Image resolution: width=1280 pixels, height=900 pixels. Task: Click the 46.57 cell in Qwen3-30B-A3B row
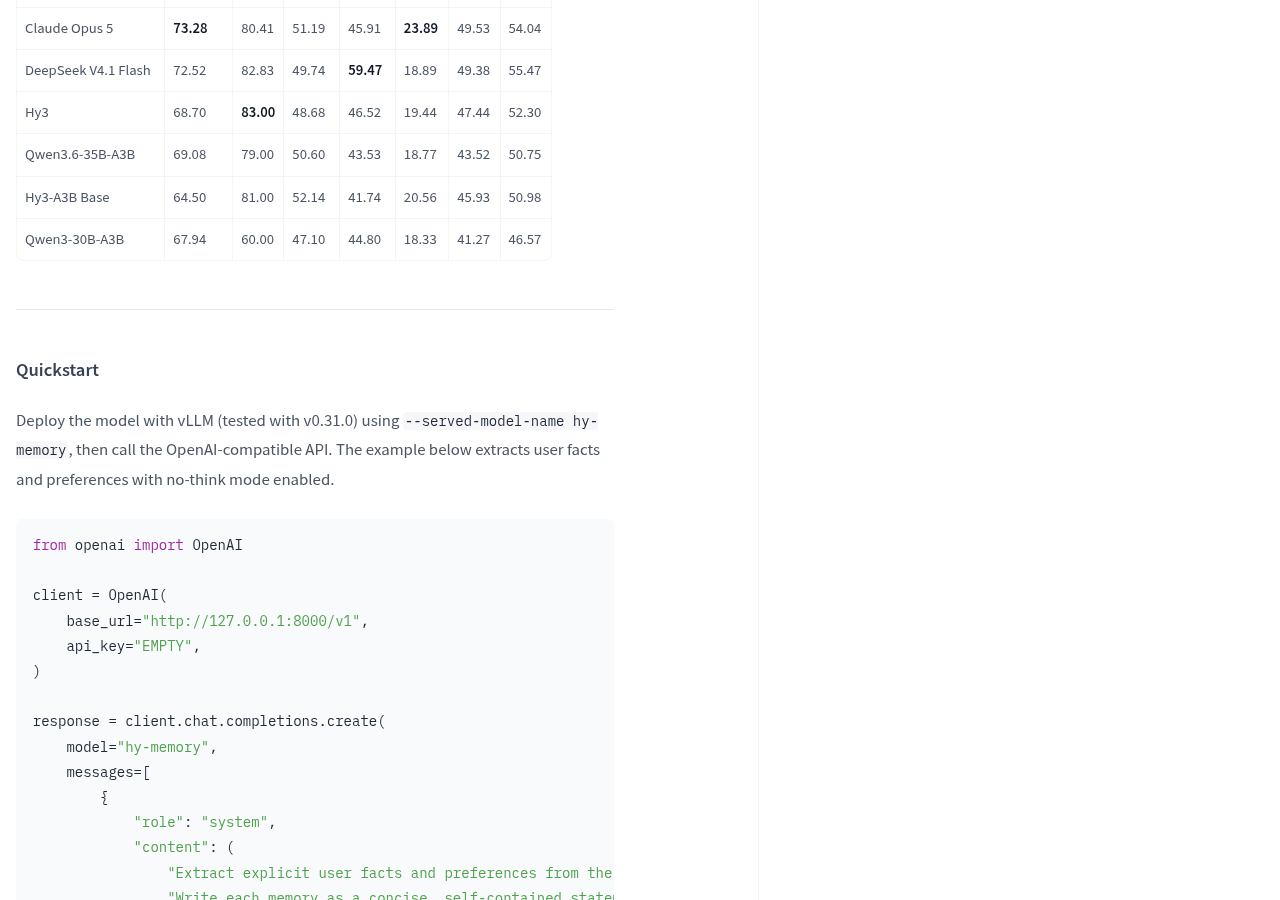coord(525,239)
